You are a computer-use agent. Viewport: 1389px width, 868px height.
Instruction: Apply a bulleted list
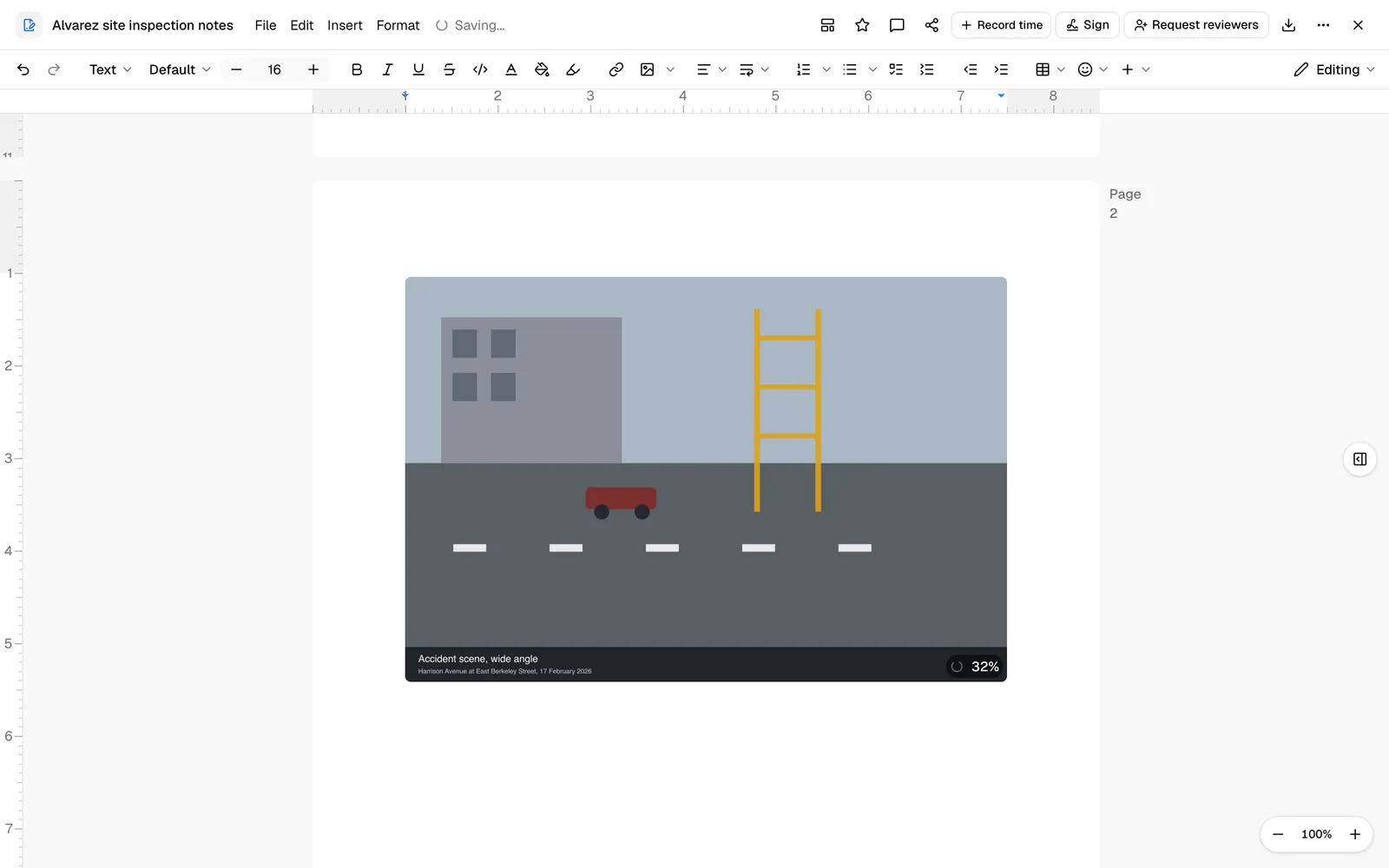tap(850, 69)
